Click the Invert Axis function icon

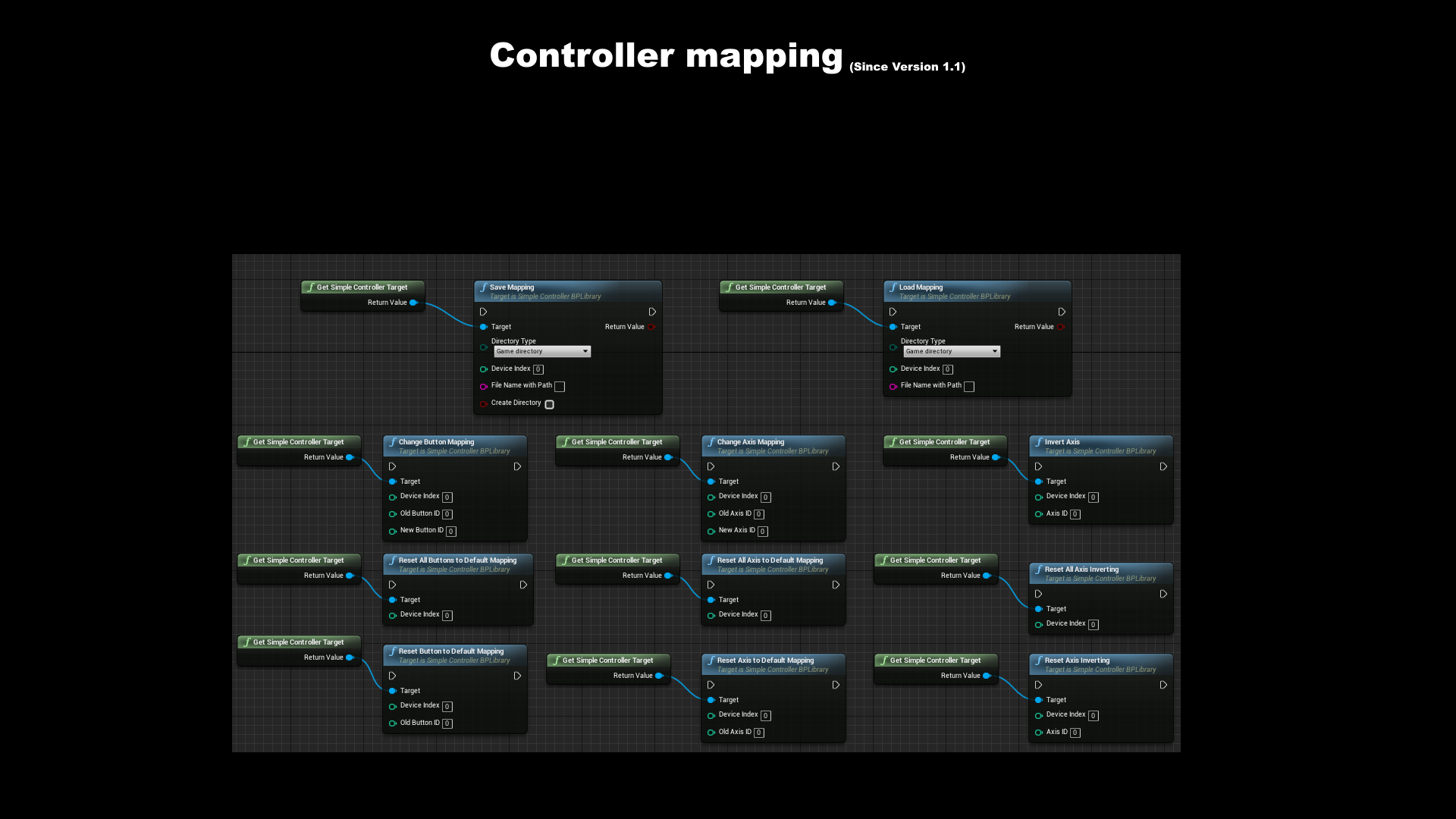click(x=1039, y=442)
